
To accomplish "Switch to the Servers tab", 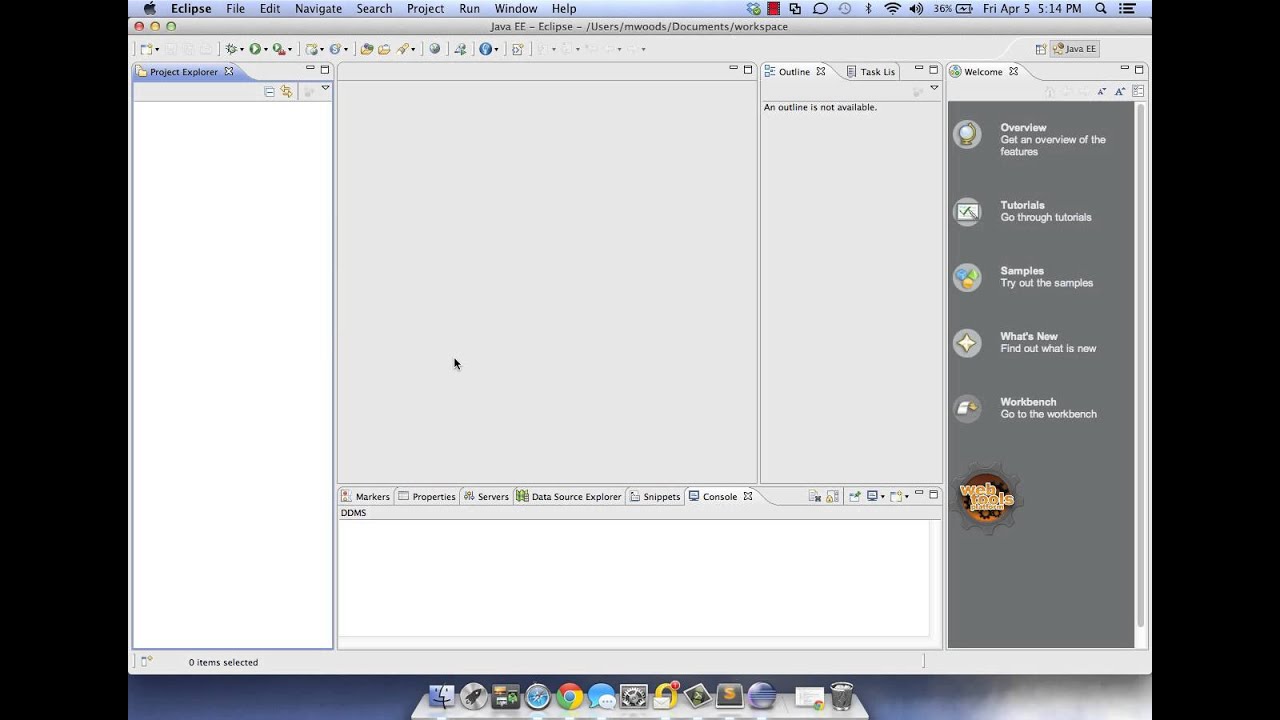I will [x=486, y=496].
